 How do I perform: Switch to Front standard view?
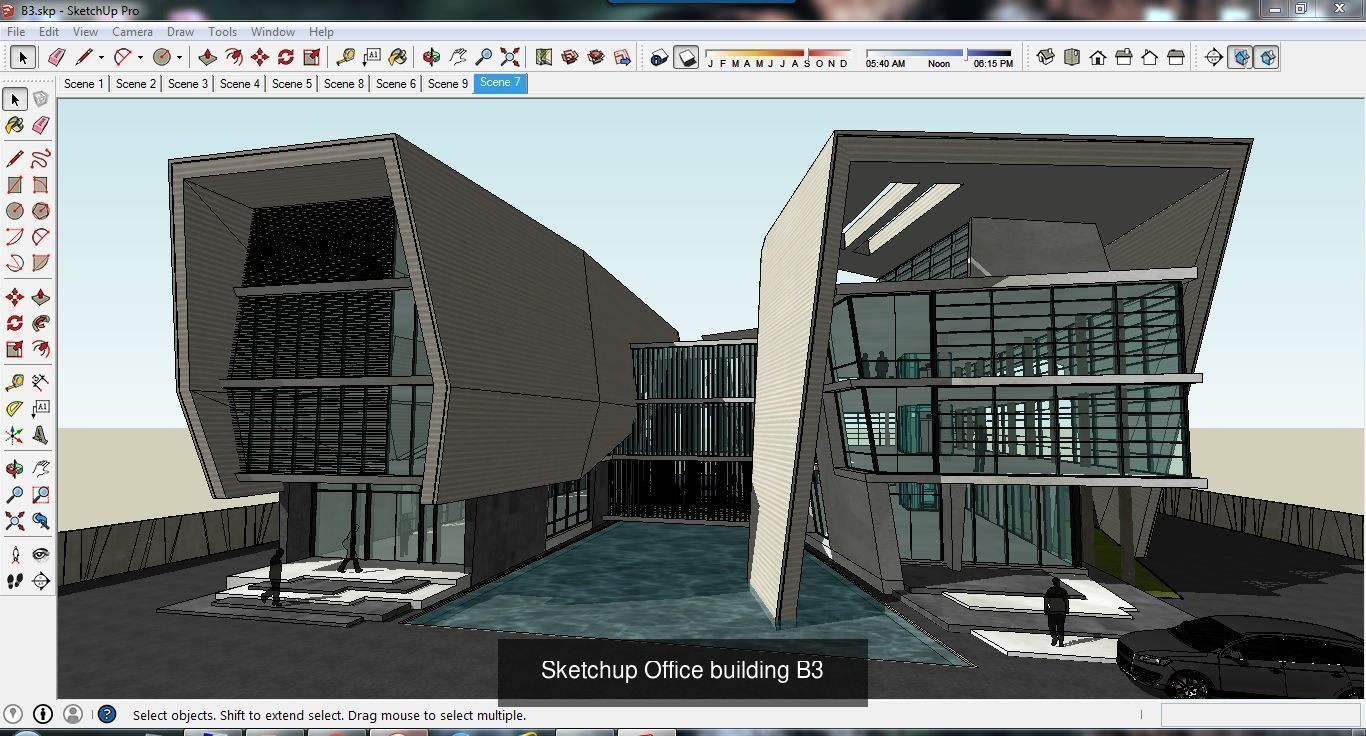pos(1098,57)
